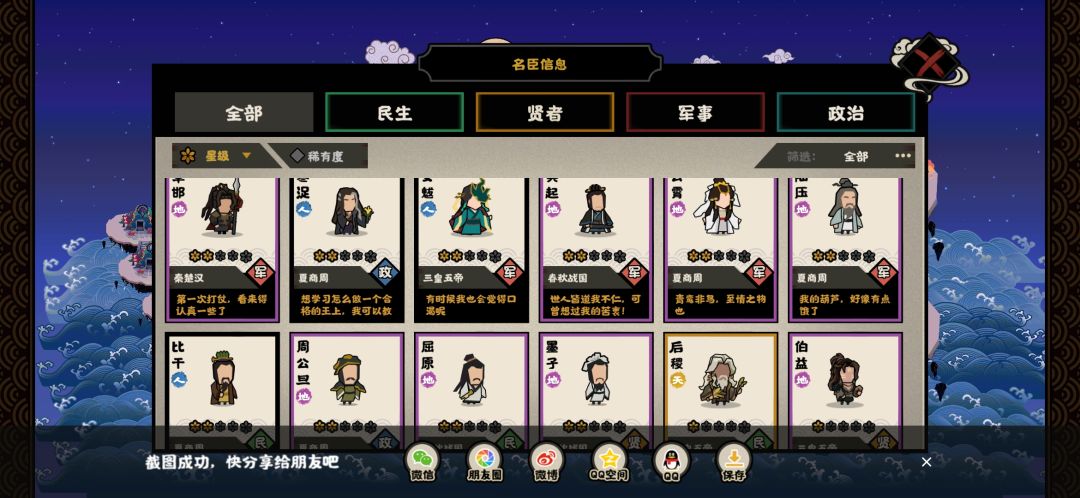Viewport: 1080px width, 498px height.
Task: Select the 政治 tab
Action: tap(846, 112)
